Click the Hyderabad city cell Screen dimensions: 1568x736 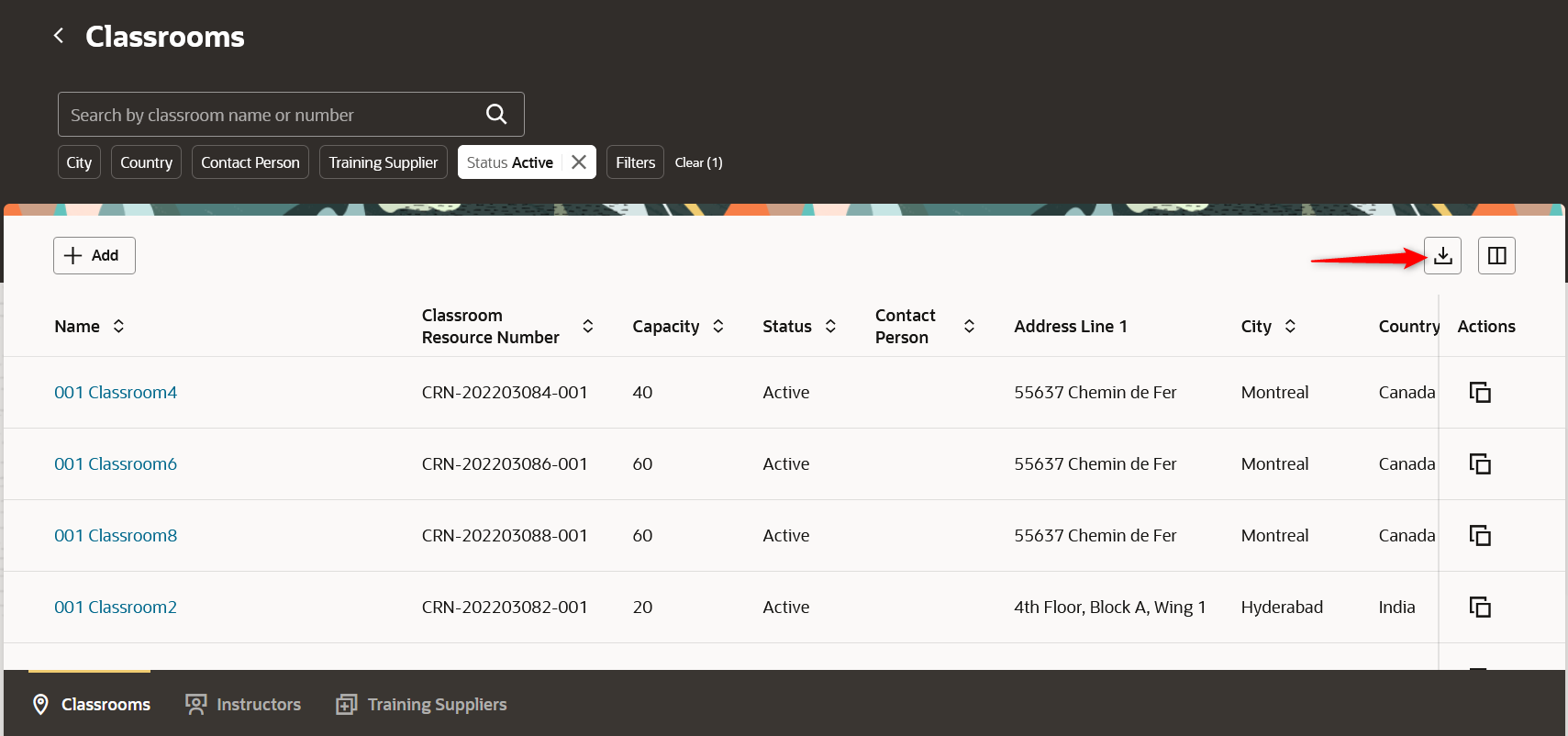(1282, 607)
